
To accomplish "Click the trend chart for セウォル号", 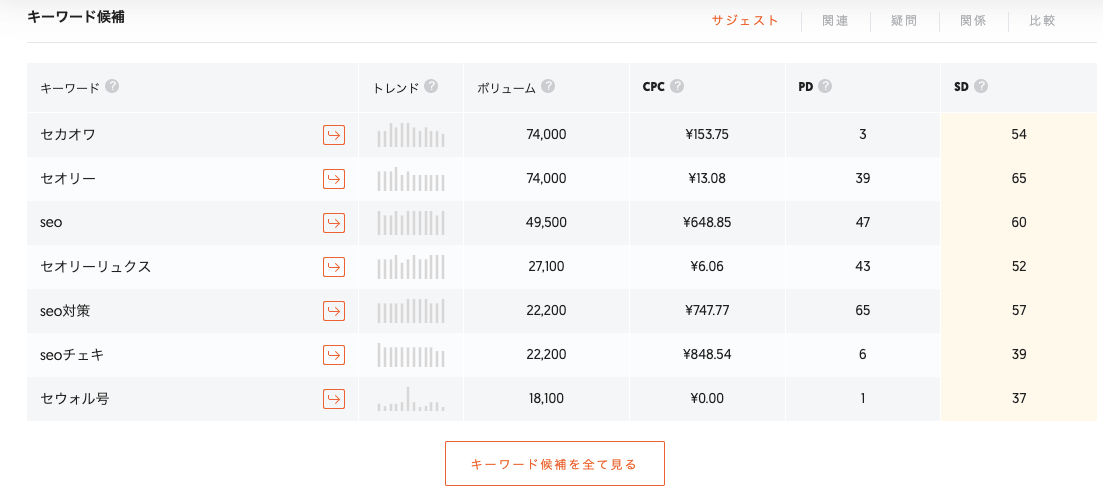I will coord(410,399).
